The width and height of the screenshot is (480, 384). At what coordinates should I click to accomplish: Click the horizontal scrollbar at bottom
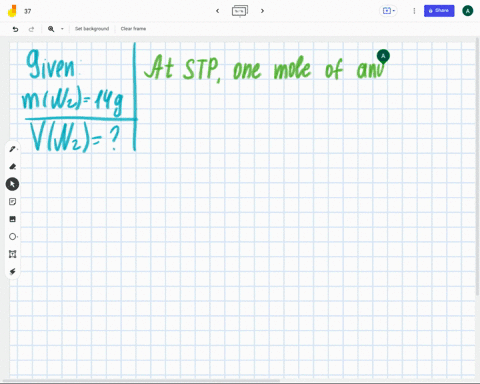(x=141, y=380)
